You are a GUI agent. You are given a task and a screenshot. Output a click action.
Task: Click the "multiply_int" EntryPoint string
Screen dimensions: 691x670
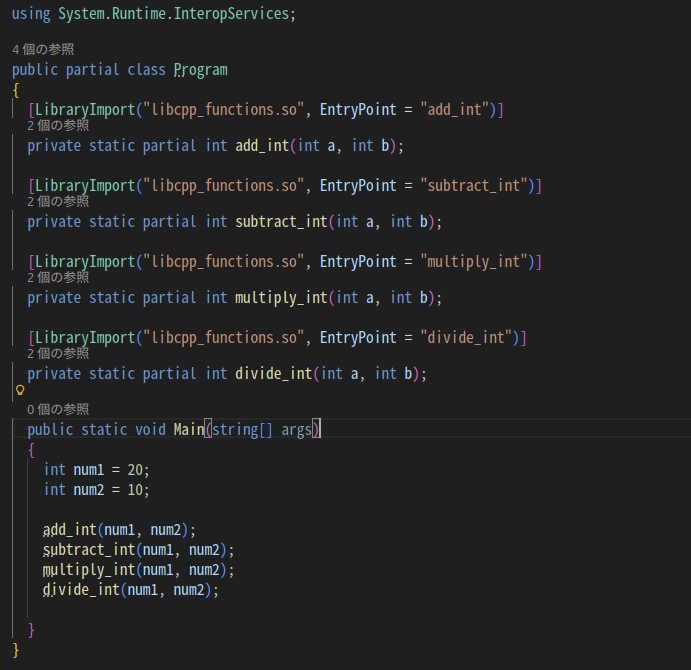474,262
